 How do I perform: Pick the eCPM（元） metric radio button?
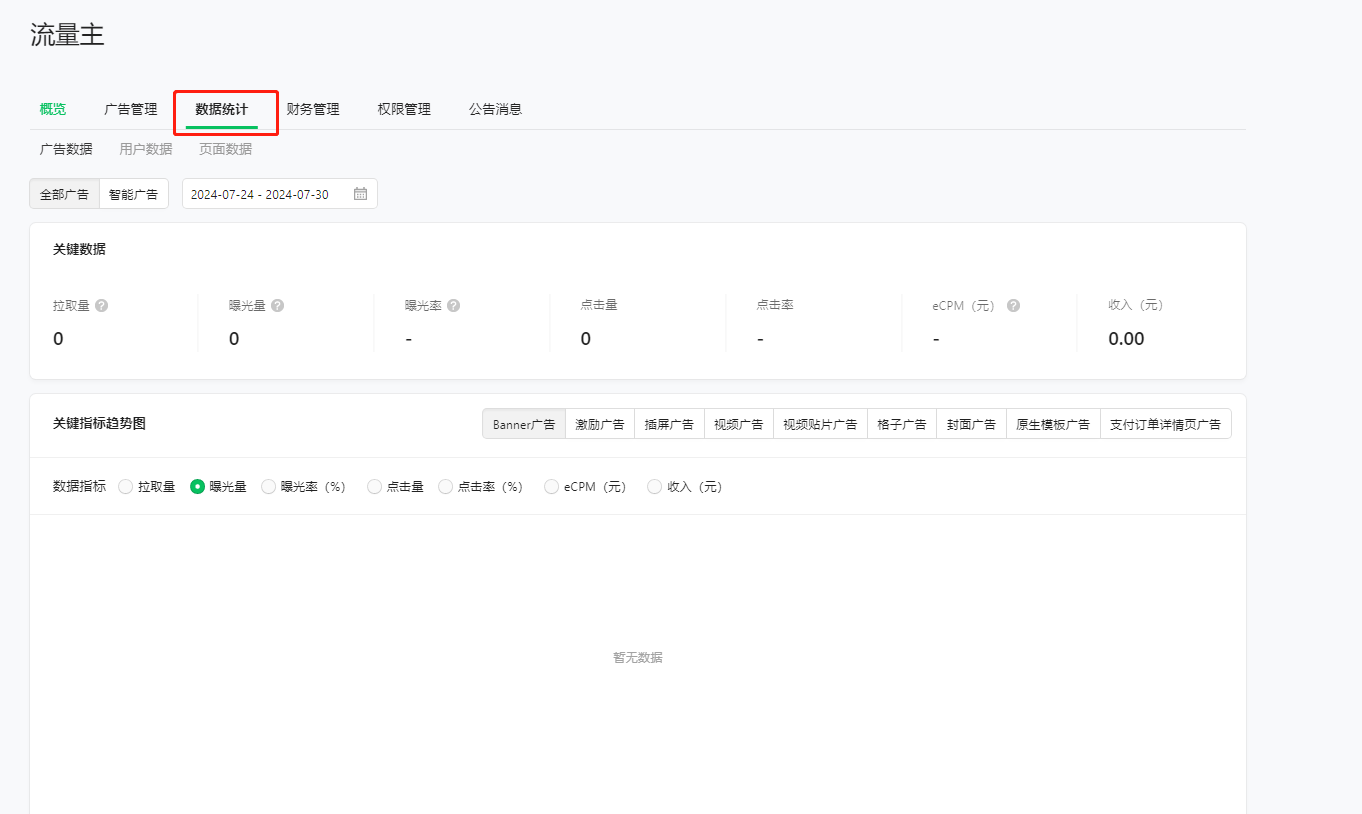tap(551, 487)
